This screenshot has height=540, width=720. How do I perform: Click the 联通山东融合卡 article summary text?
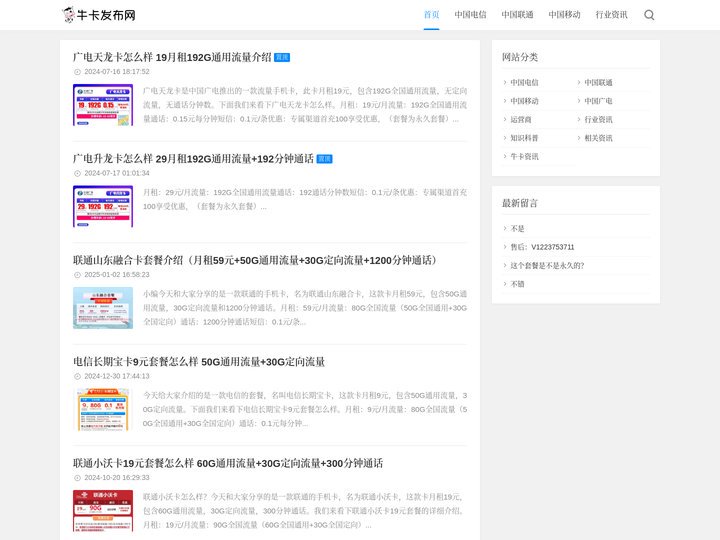305,308
